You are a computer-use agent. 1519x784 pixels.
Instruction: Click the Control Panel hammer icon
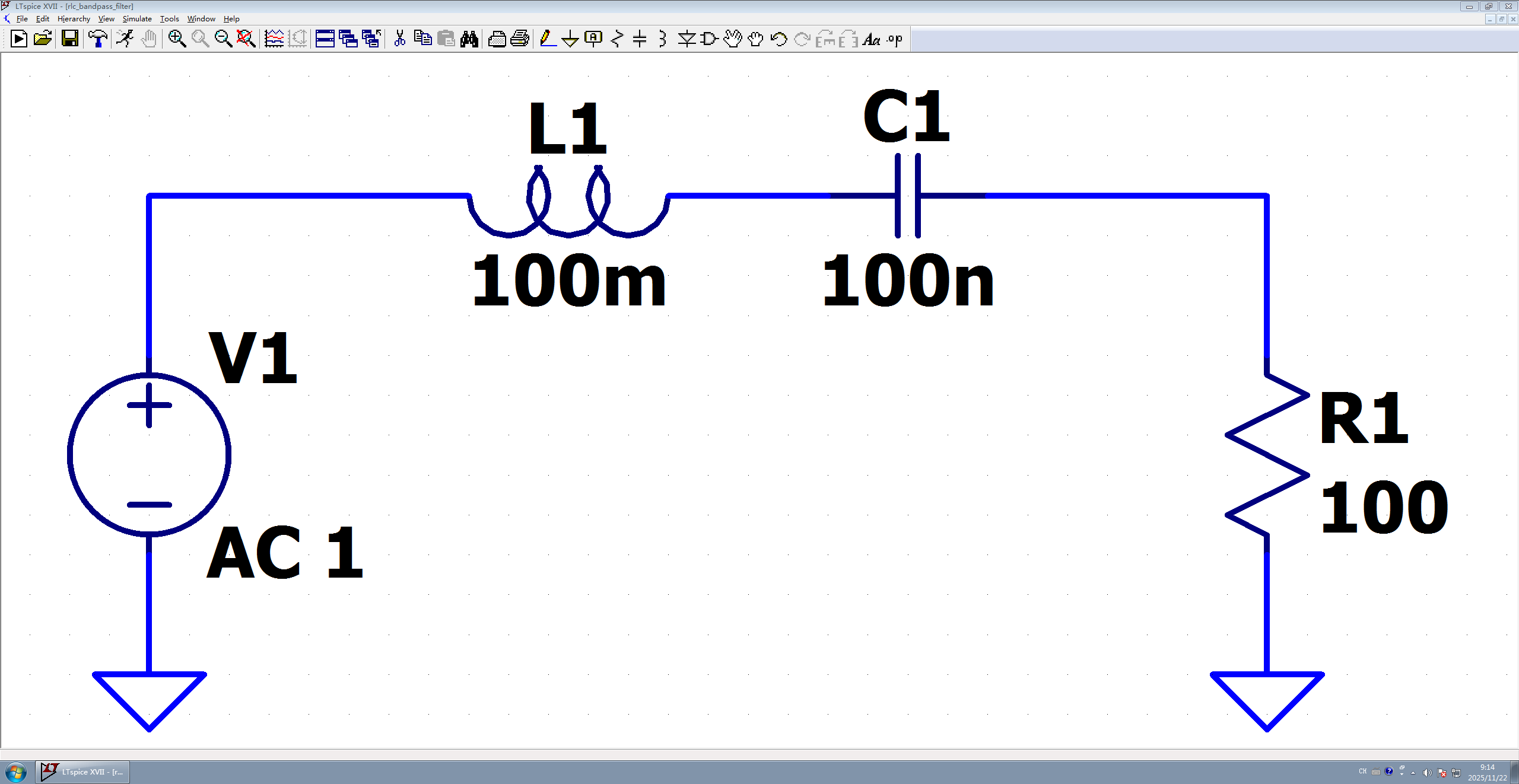click(x=98, y=39)
